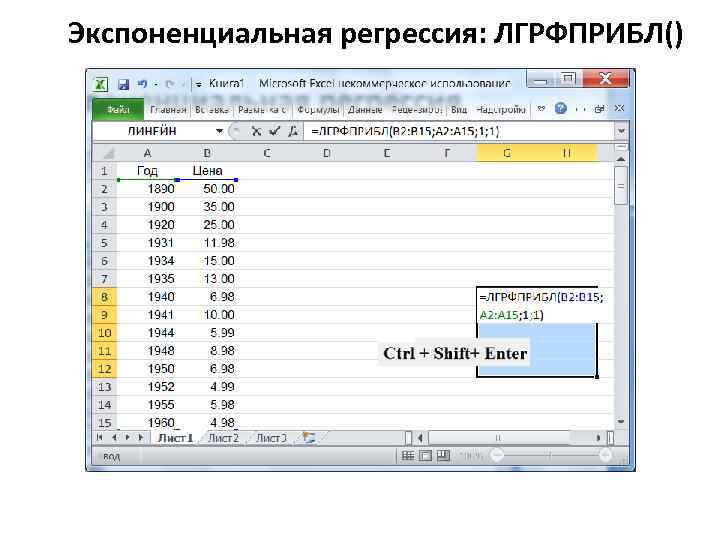Select row 8 header
The width and height of the screenshot is (720, 540).
[x=105, y=297]
